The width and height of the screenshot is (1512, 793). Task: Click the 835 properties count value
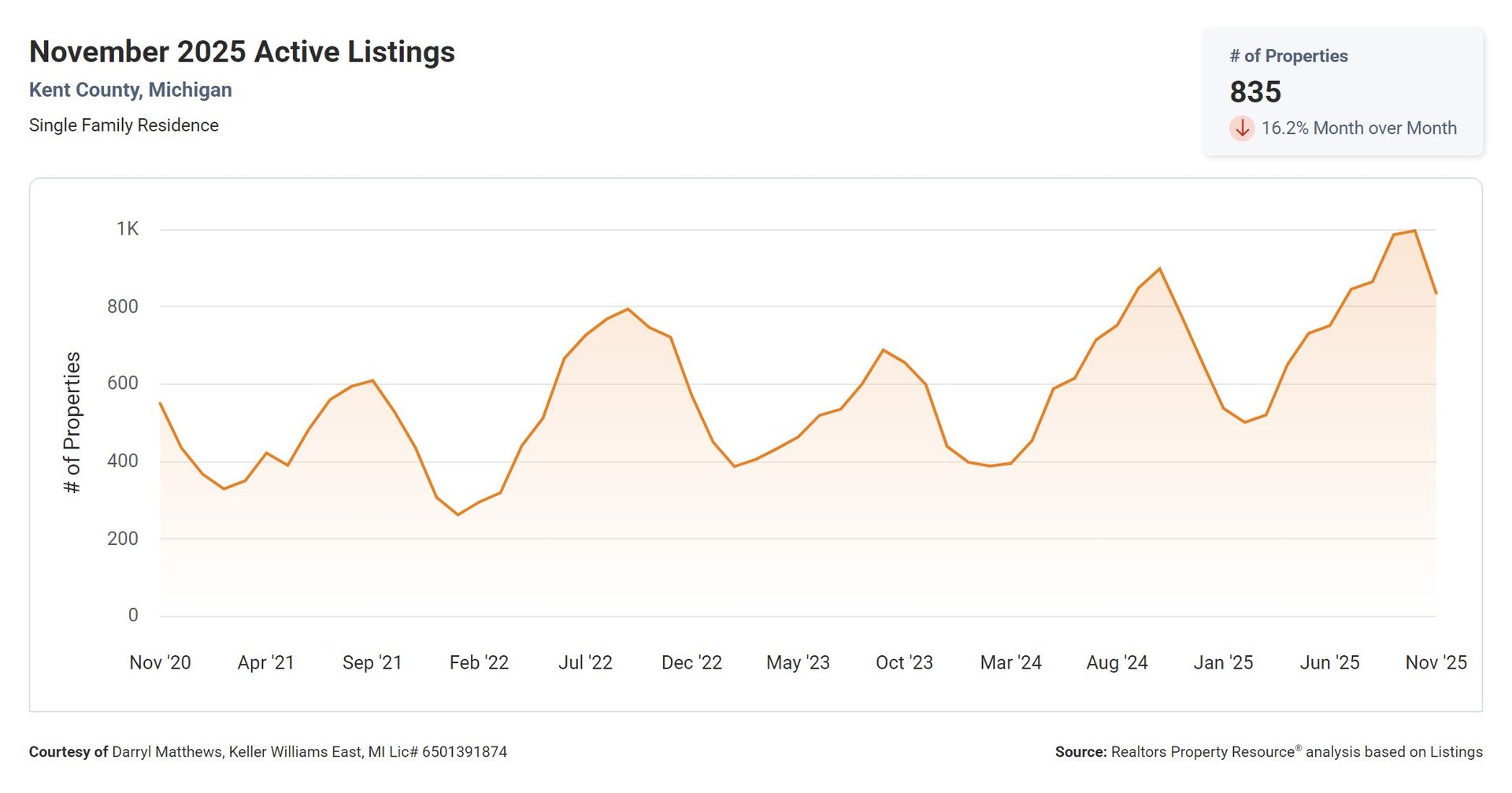pyautogui.click(x=1255, y=92)
